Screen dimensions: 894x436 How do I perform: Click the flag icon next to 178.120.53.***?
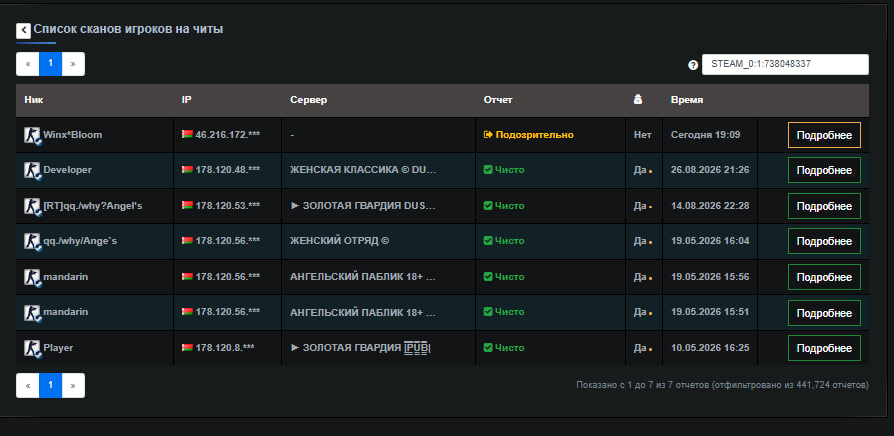(187, 205)
